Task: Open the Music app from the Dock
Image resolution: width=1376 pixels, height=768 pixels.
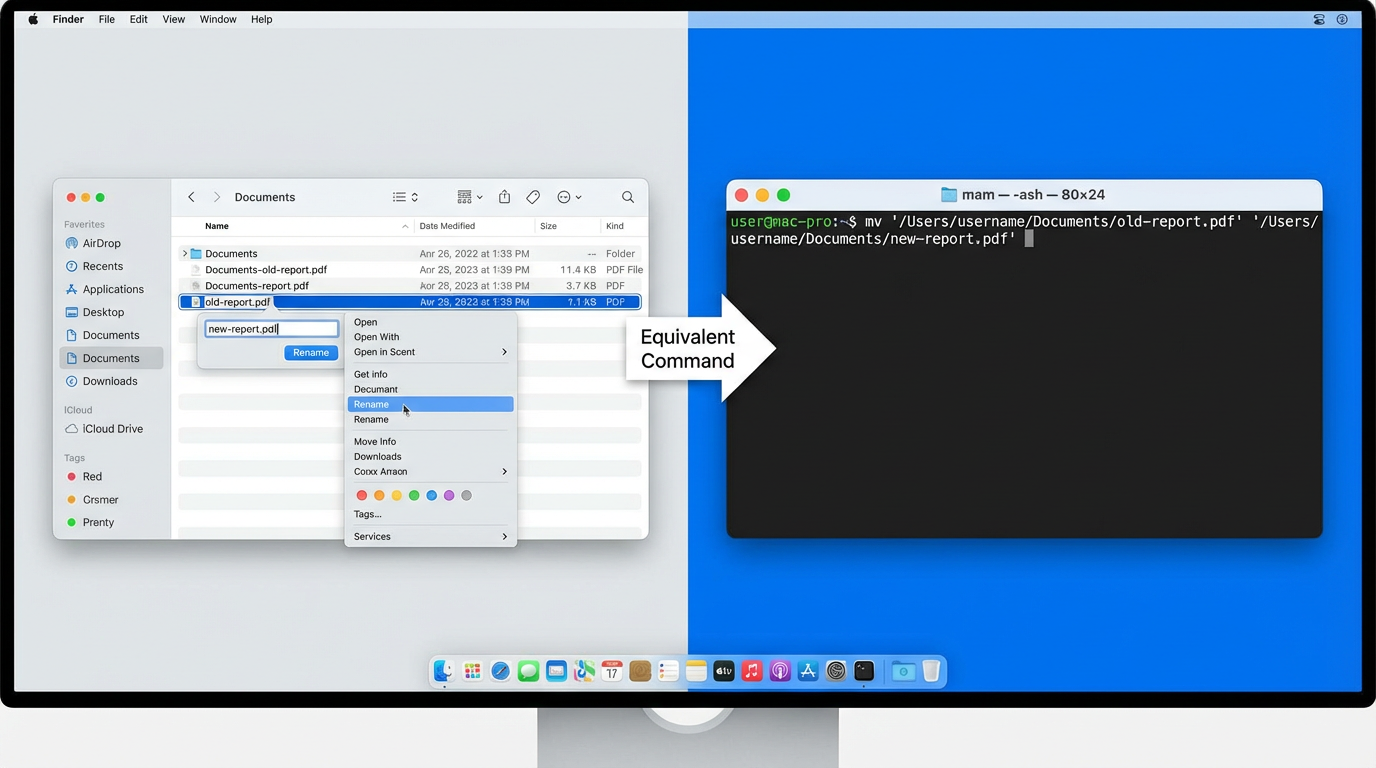Action: [751, 671]
